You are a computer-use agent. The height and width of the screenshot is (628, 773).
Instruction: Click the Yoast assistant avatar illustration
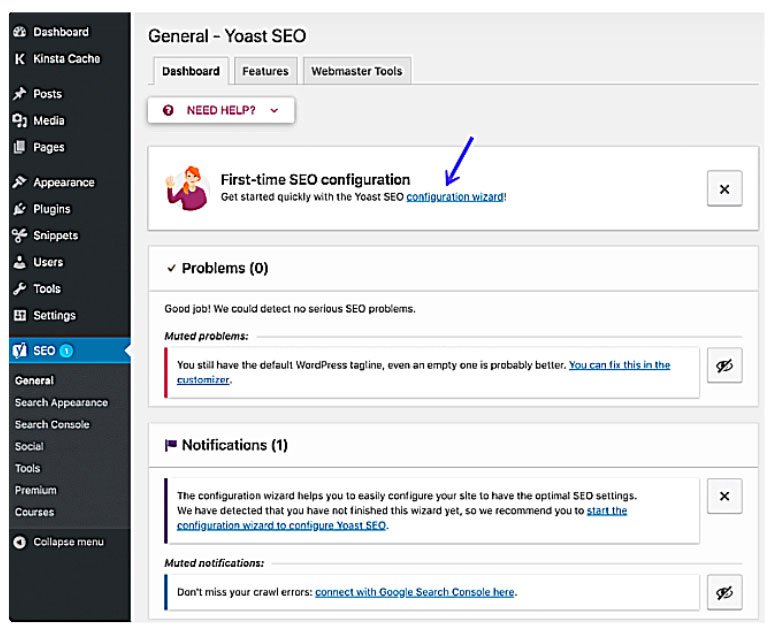187,188
